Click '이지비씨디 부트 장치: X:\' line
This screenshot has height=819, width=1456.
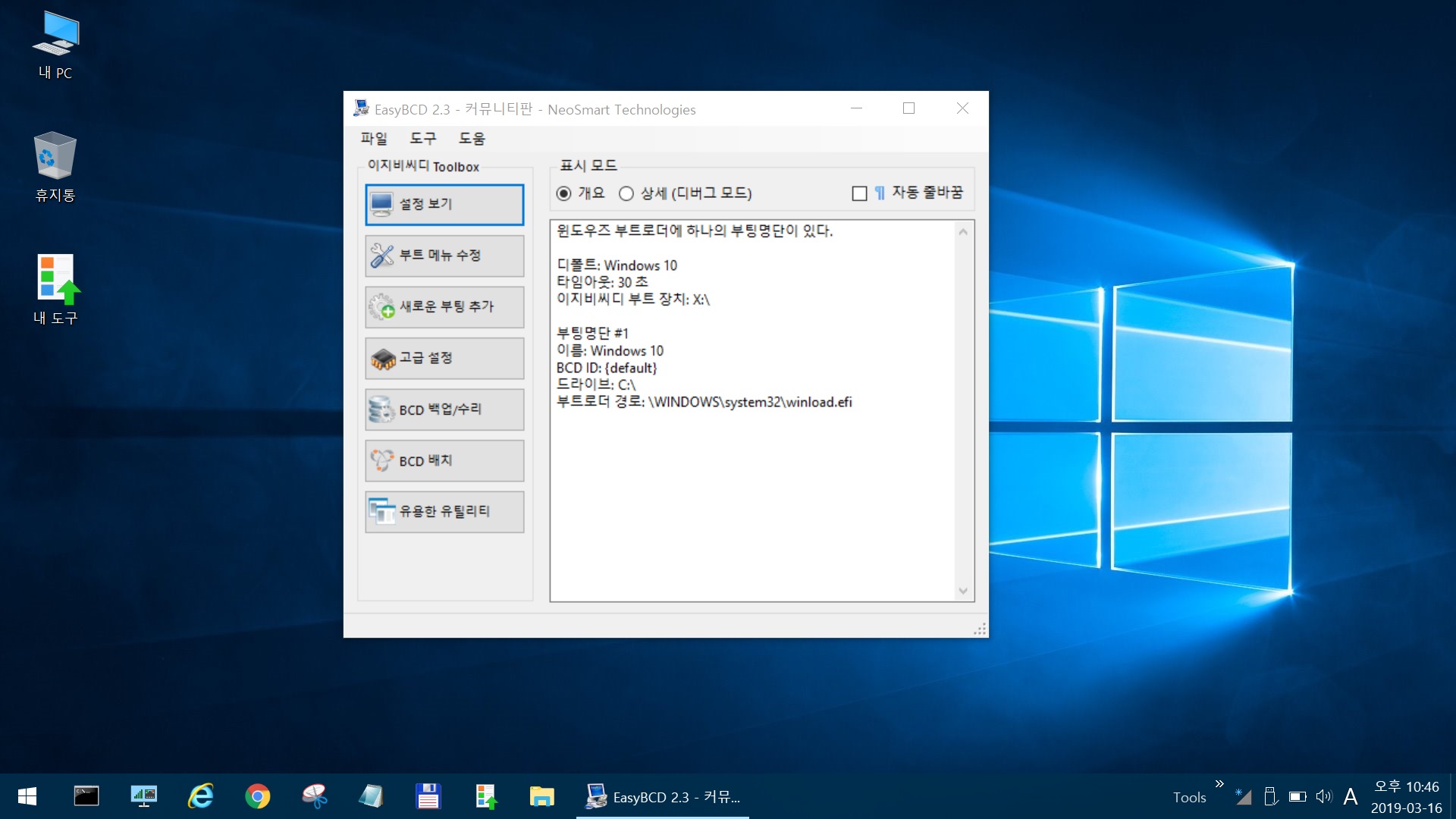(x=633, y=300)
